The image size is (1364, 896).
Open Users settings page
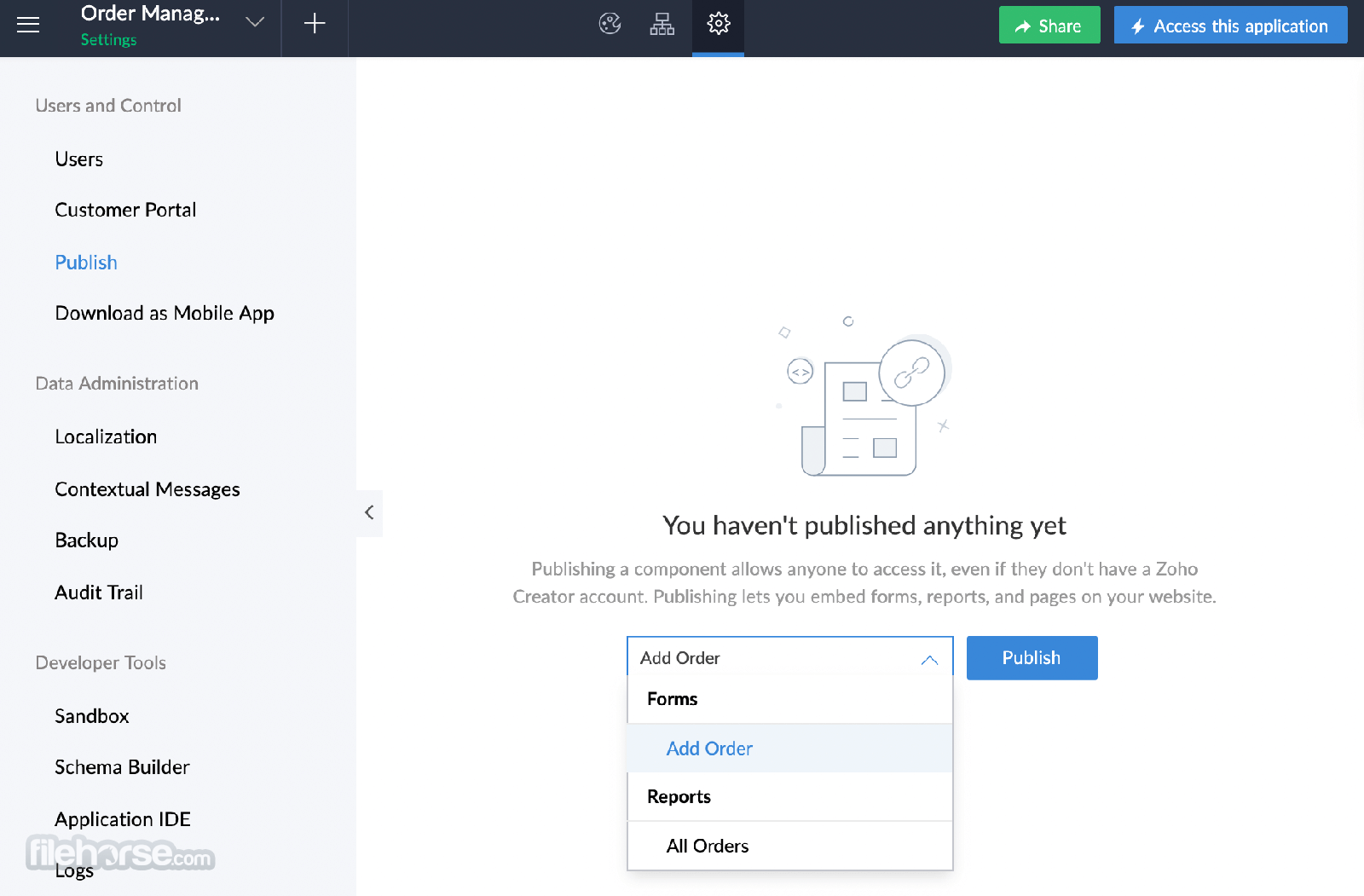79,159
